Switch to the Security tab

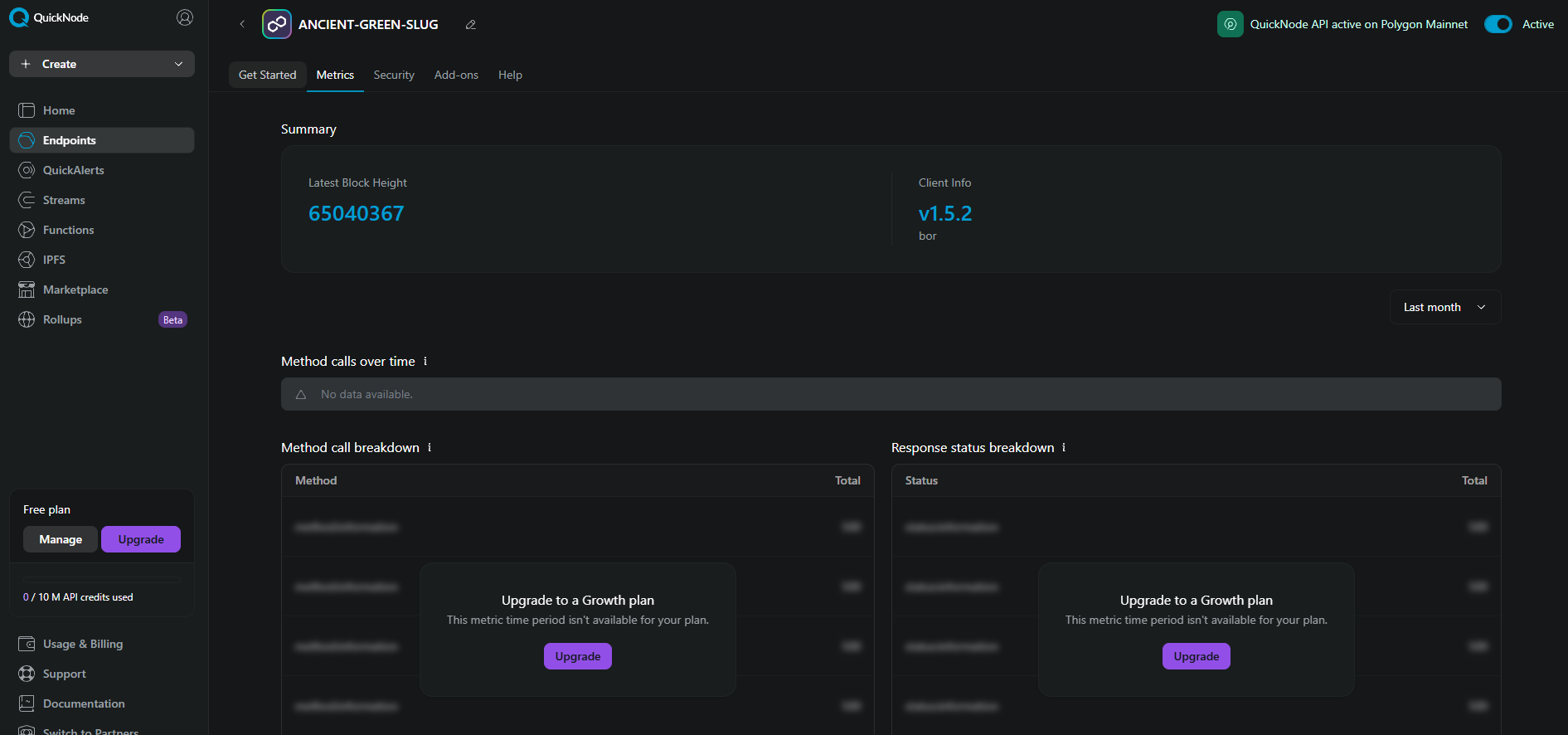tap(394, 75)
